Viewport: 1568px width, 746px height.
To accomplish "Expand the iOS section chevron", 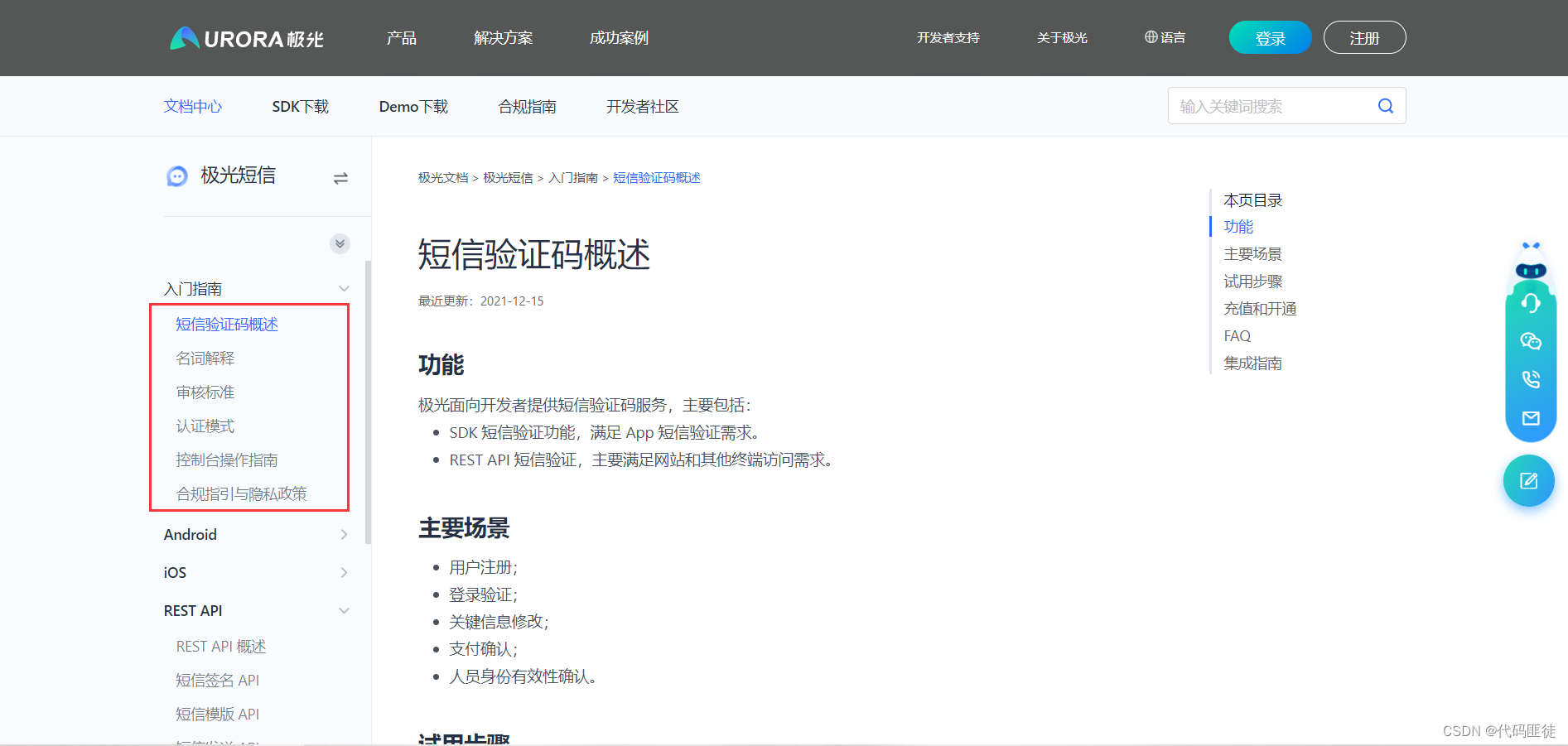I will (x=344, y=573).
